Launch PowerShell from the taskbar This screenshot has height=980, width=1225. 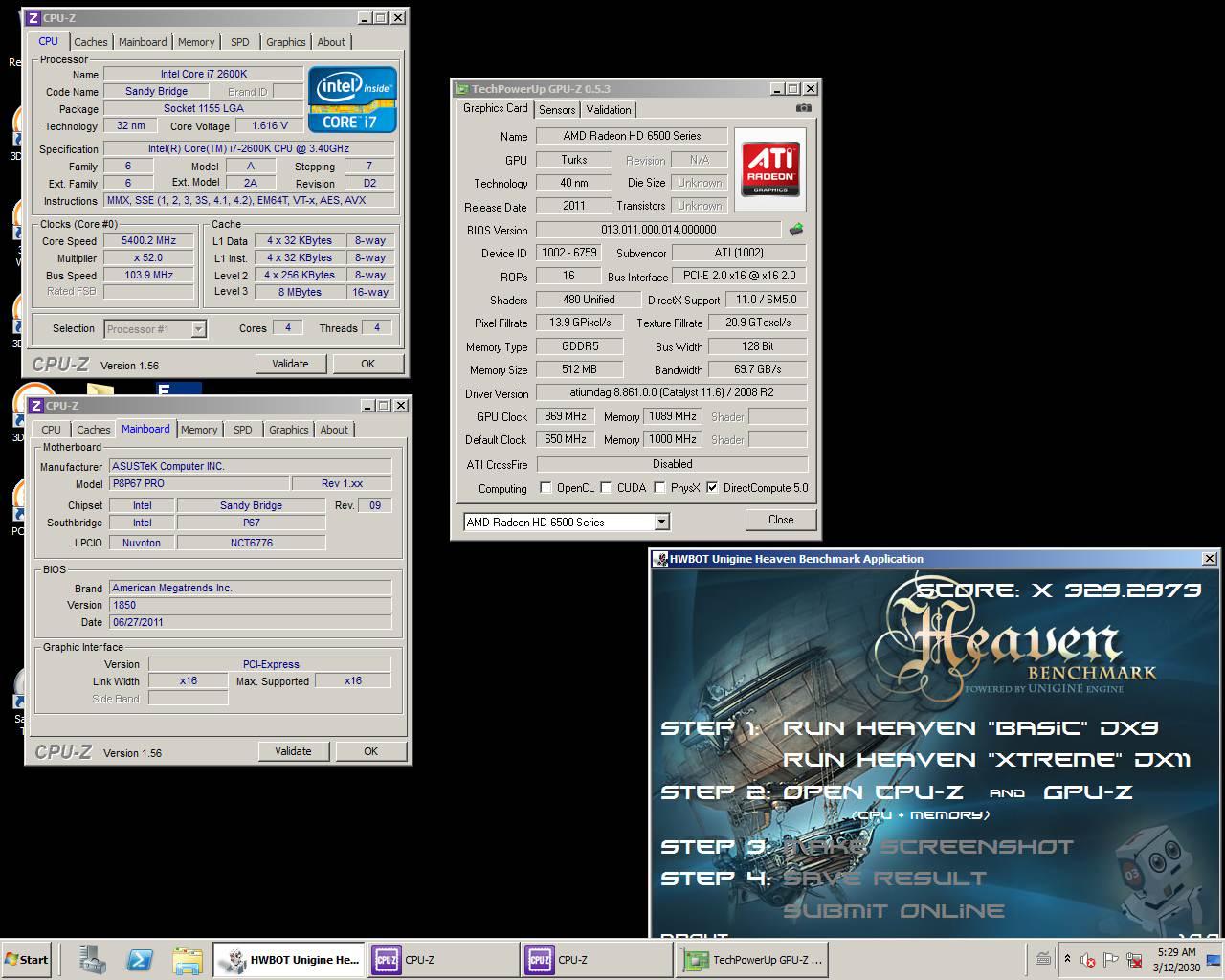pos(140,959)
